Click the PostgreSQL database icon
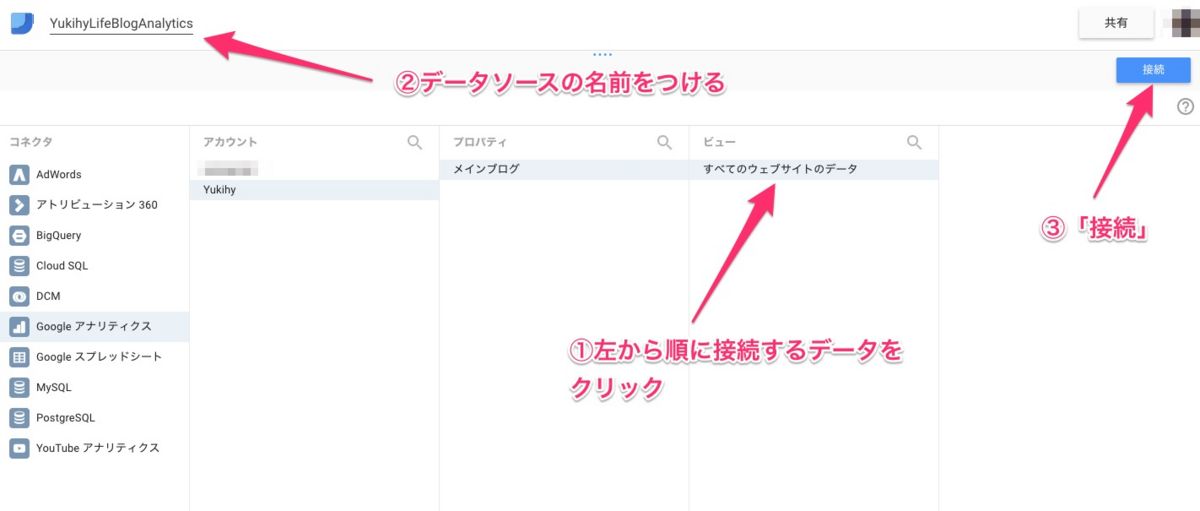Viewport: 1200px width, 511px height. pos(19,417)
